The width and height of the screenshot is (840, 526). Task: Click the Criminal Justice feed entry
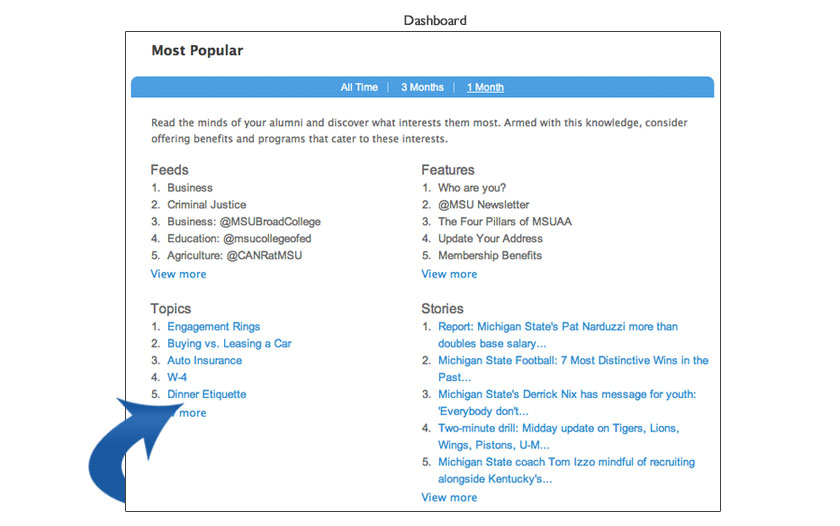tap(206, 205)
